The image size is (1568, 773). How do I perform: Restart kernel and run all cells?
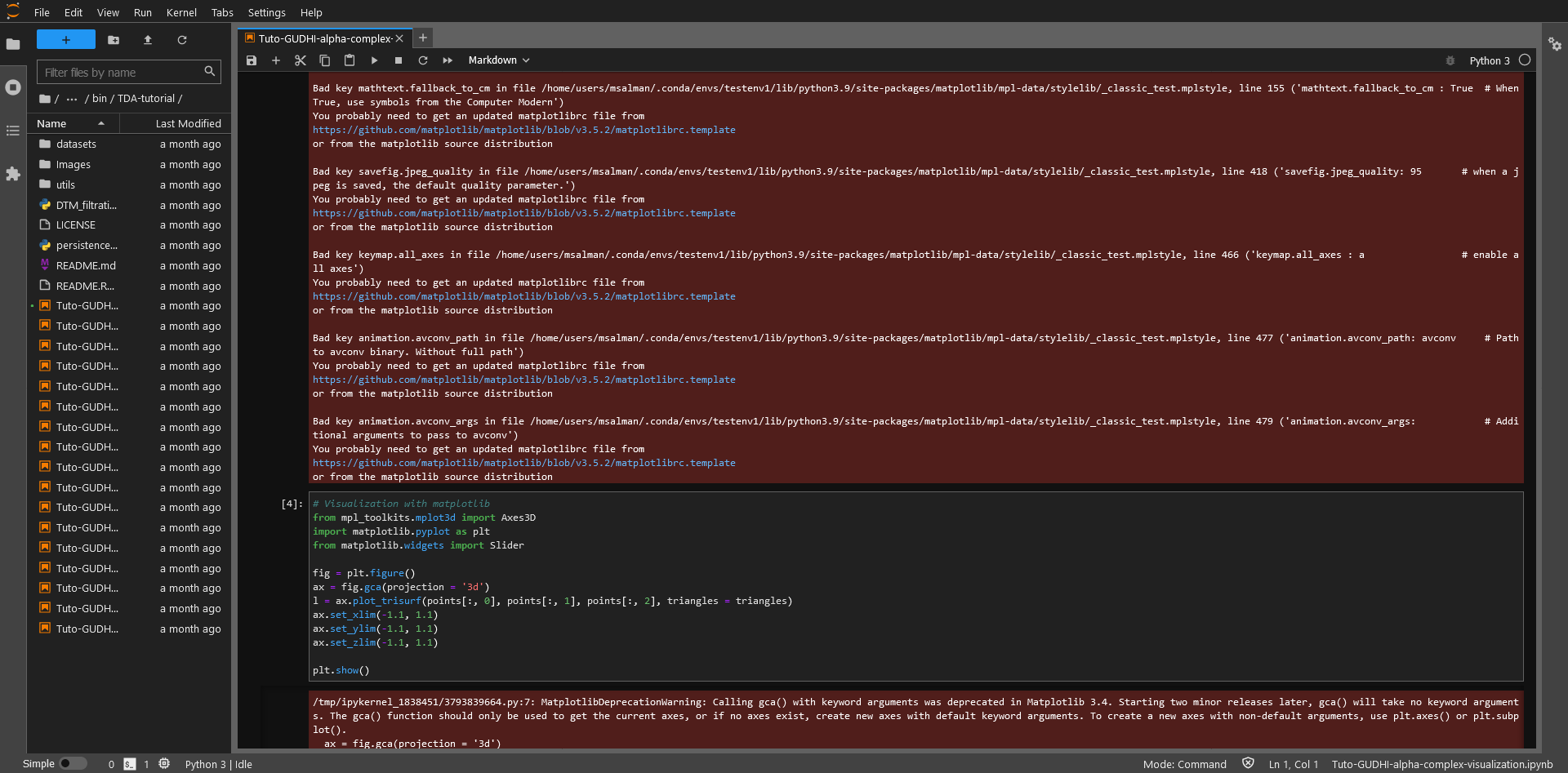coord(448,60)
